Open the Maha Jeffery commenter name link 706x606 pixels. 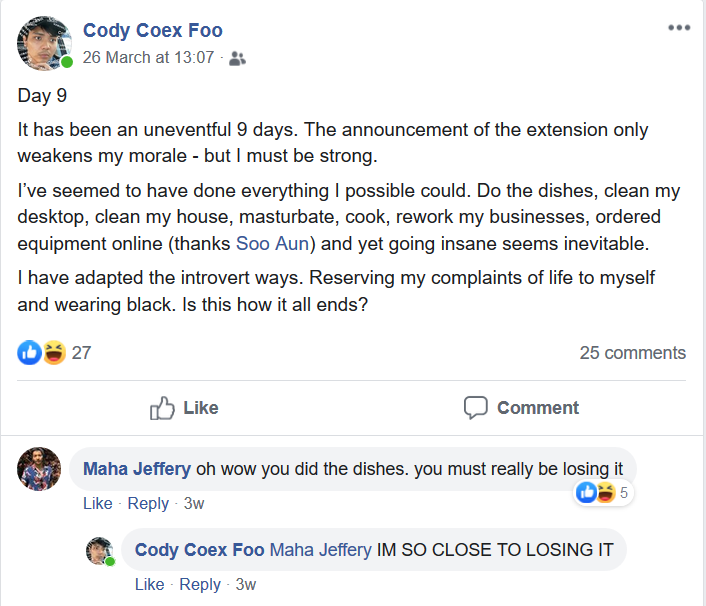tap(136, 469)
